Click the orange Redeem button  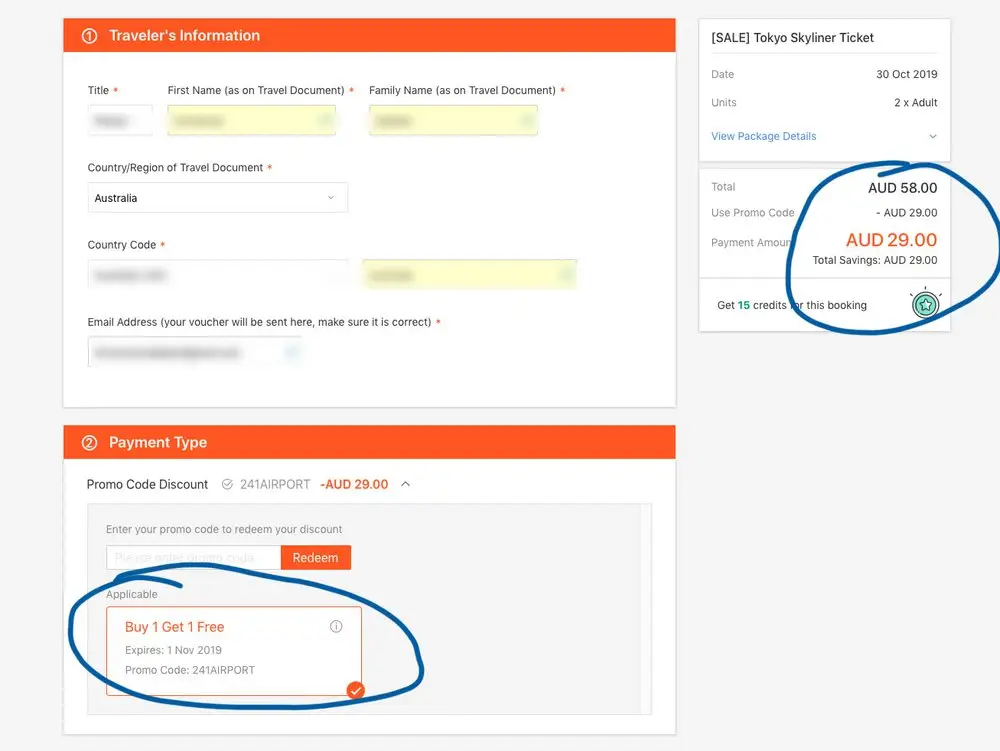tap(316, 558)
